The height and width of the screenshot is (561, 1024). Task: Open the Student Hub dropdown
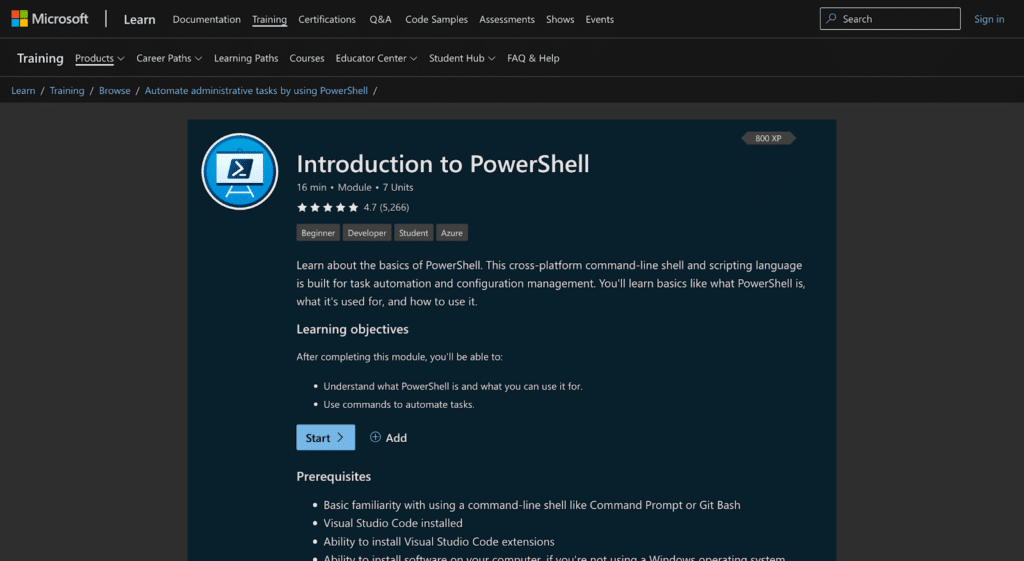click(462, 58)
